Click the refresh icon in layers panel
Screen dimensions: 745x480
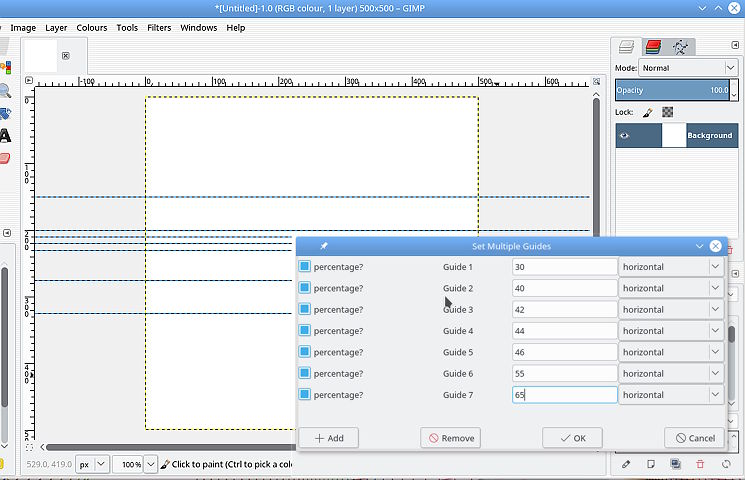pos(726,464)
